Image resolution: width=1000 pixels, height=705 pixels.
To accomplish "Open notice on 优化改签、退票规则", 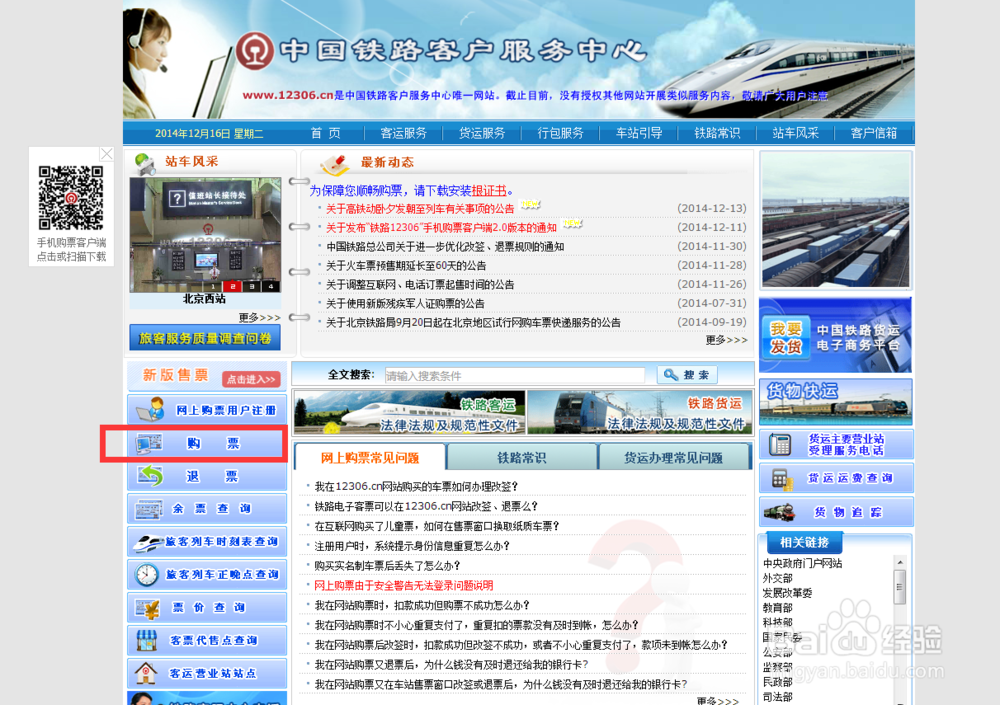I will point(445,246).
